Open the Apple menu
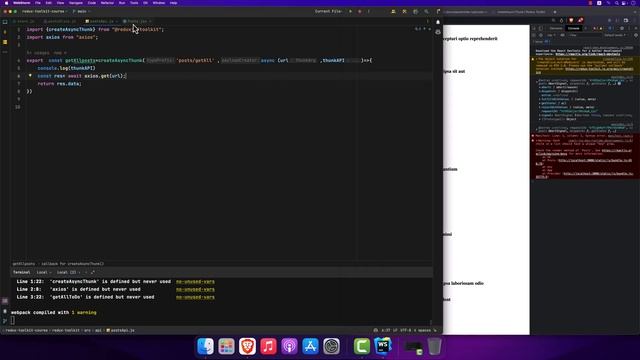Screen dimensions: 640x360 coord(6,3)
